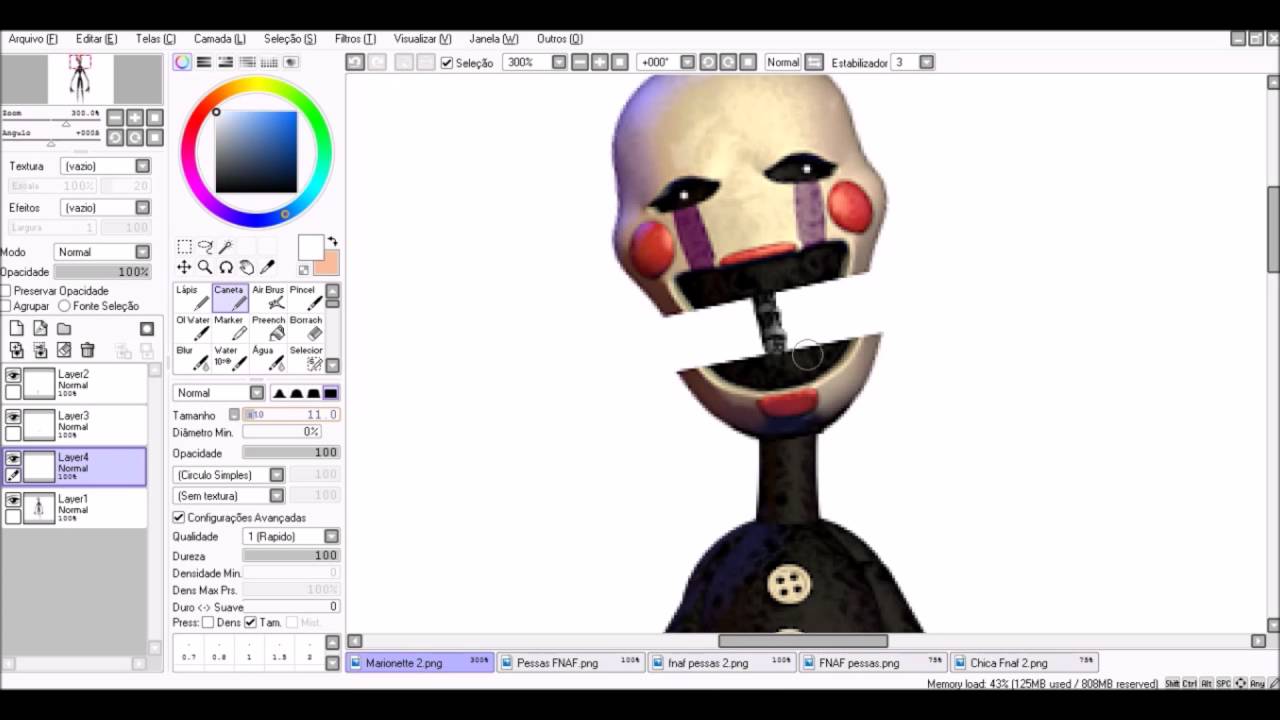
Task: Activate the move tool
Action: 184,267
